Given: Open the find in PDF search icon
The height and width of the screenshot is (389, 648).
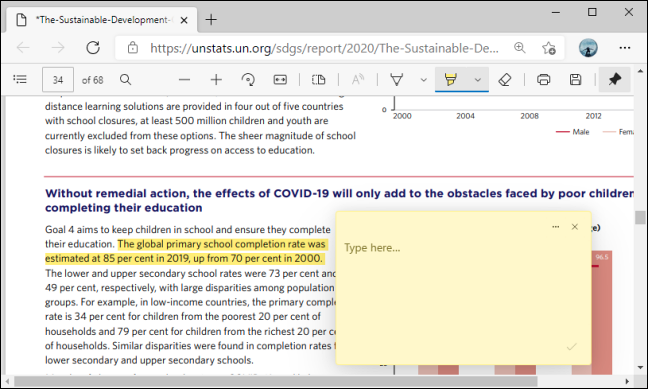Looking at the screenshot, I should [x=125, y=79].
